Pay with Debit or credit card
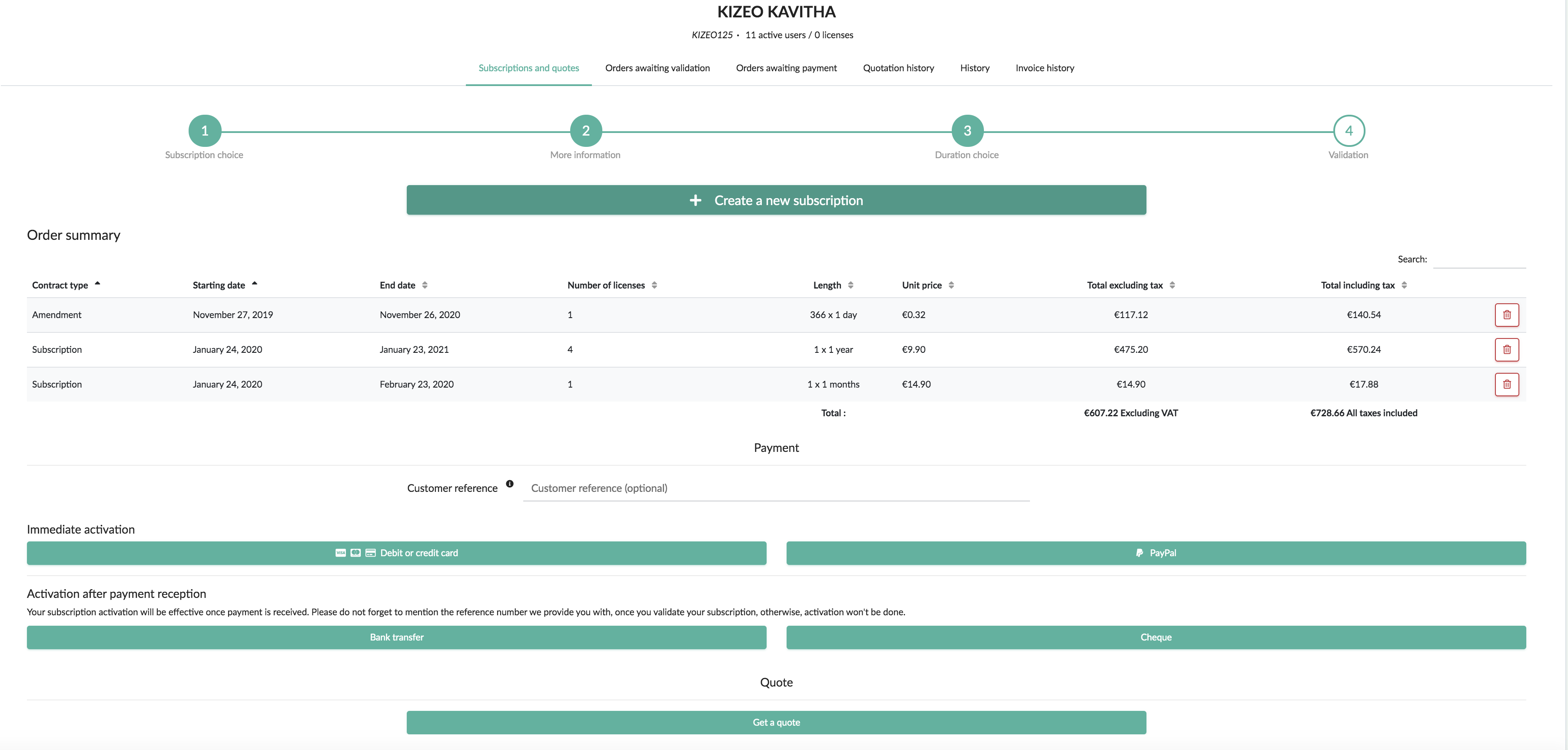Image resolution: width=1568 pixels, height=750 pixels. [x=396, y=553]
